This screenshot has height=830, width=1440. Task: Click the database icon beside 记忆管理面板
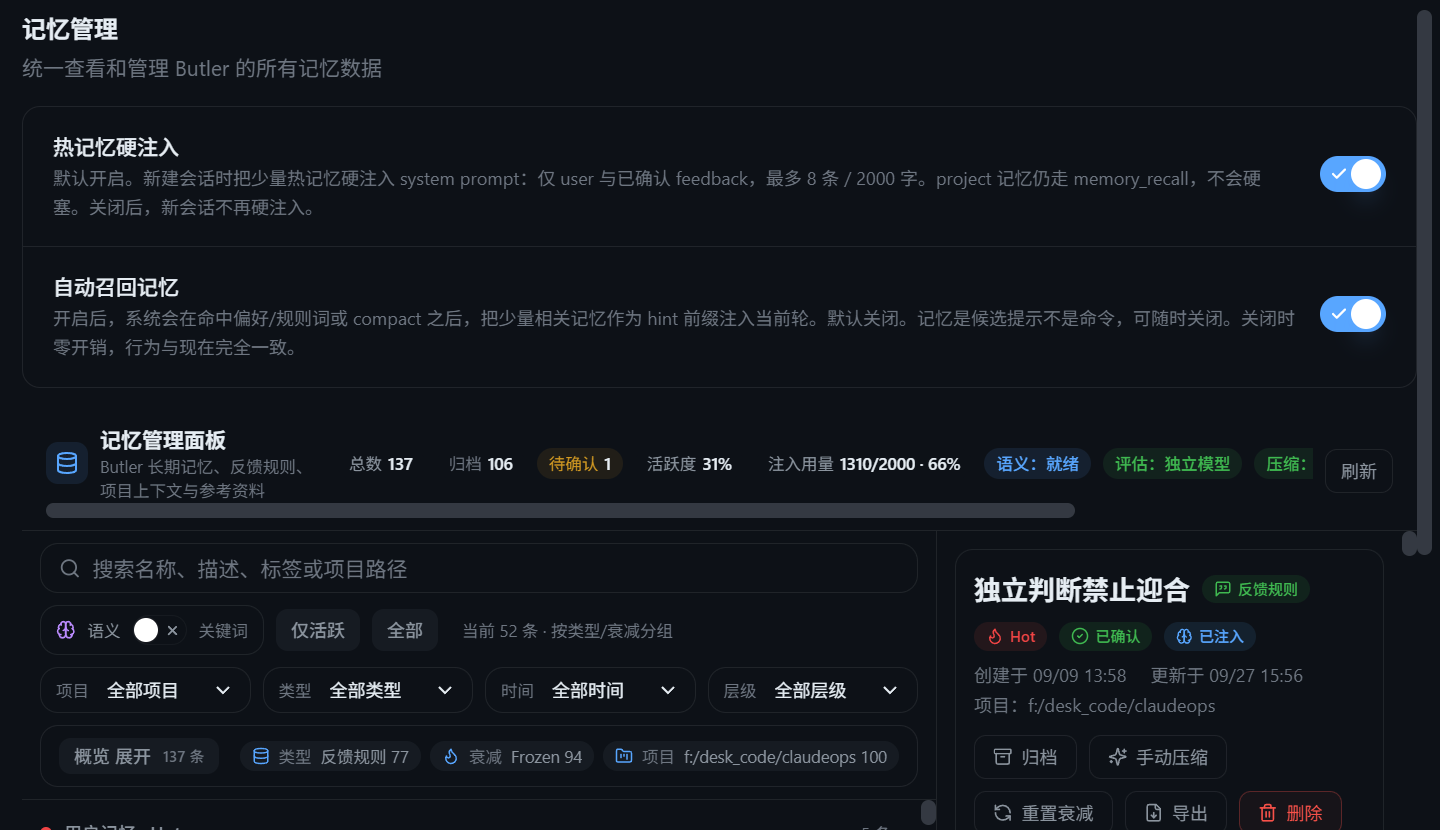pos(67,463)
